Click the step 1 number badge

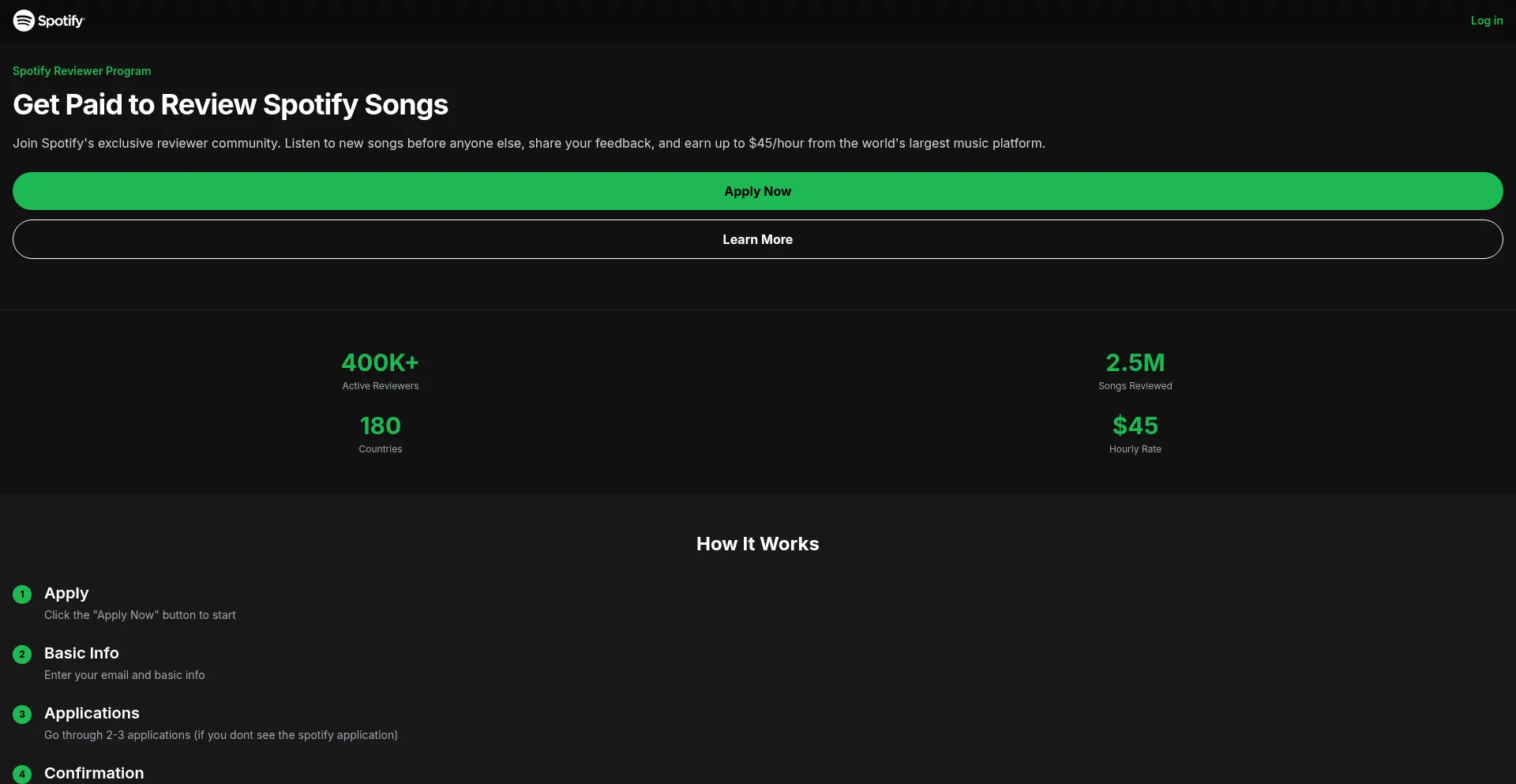pos(22,595)
